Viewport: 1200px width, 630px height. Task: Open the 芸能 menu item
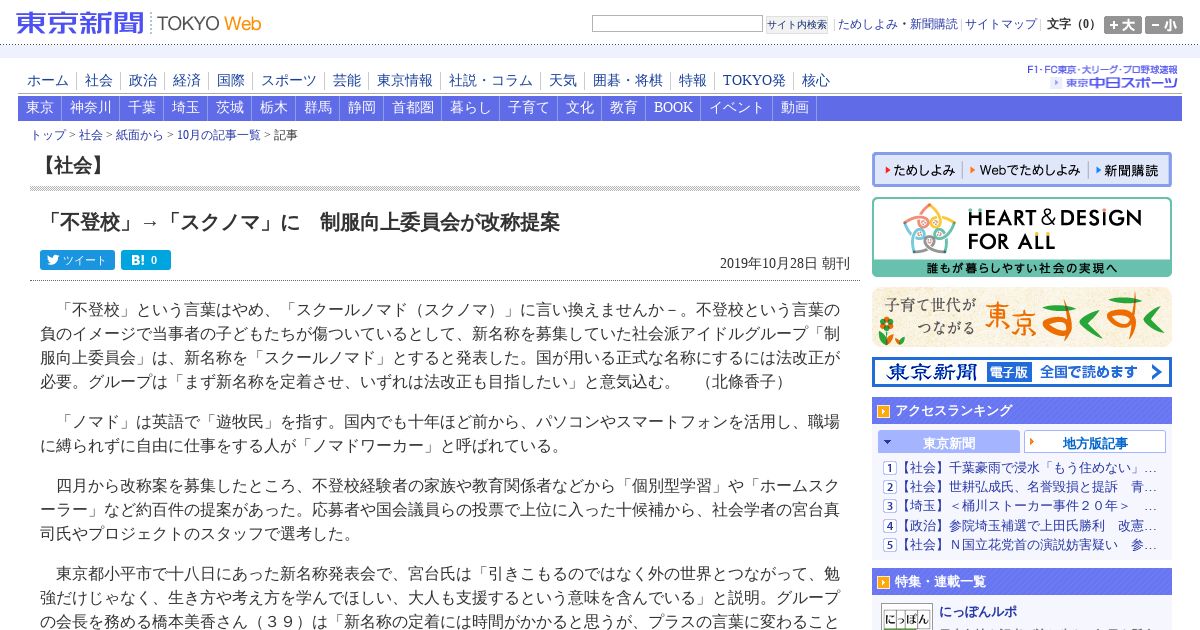point(347,81)
